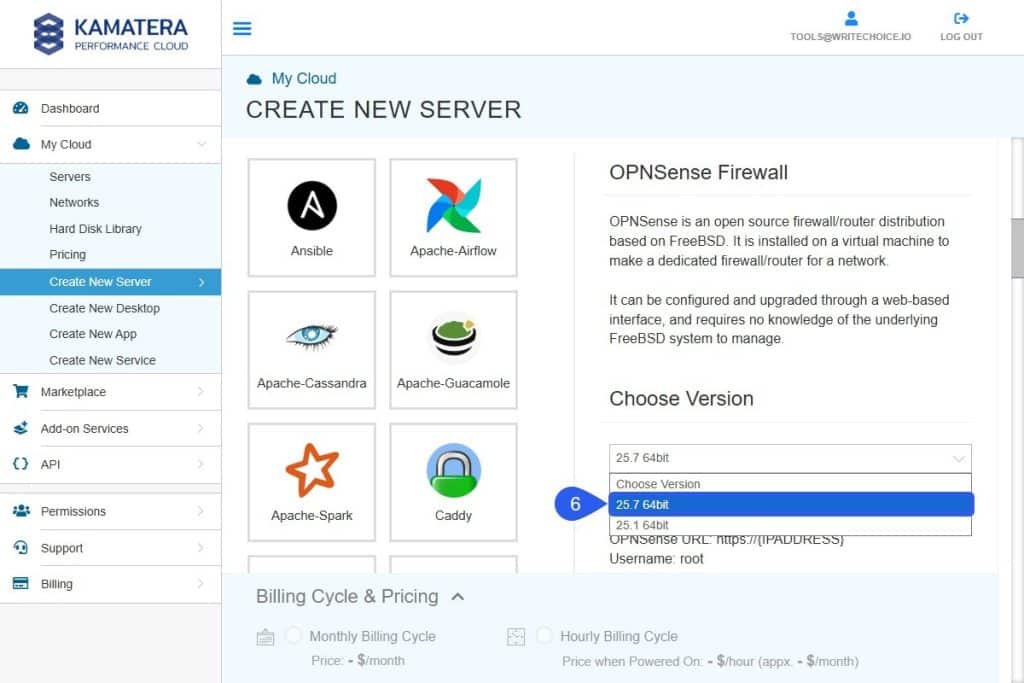Screen dimensions: 1024x683
Task: Open the user account icon
Action: tap(851, 18)
